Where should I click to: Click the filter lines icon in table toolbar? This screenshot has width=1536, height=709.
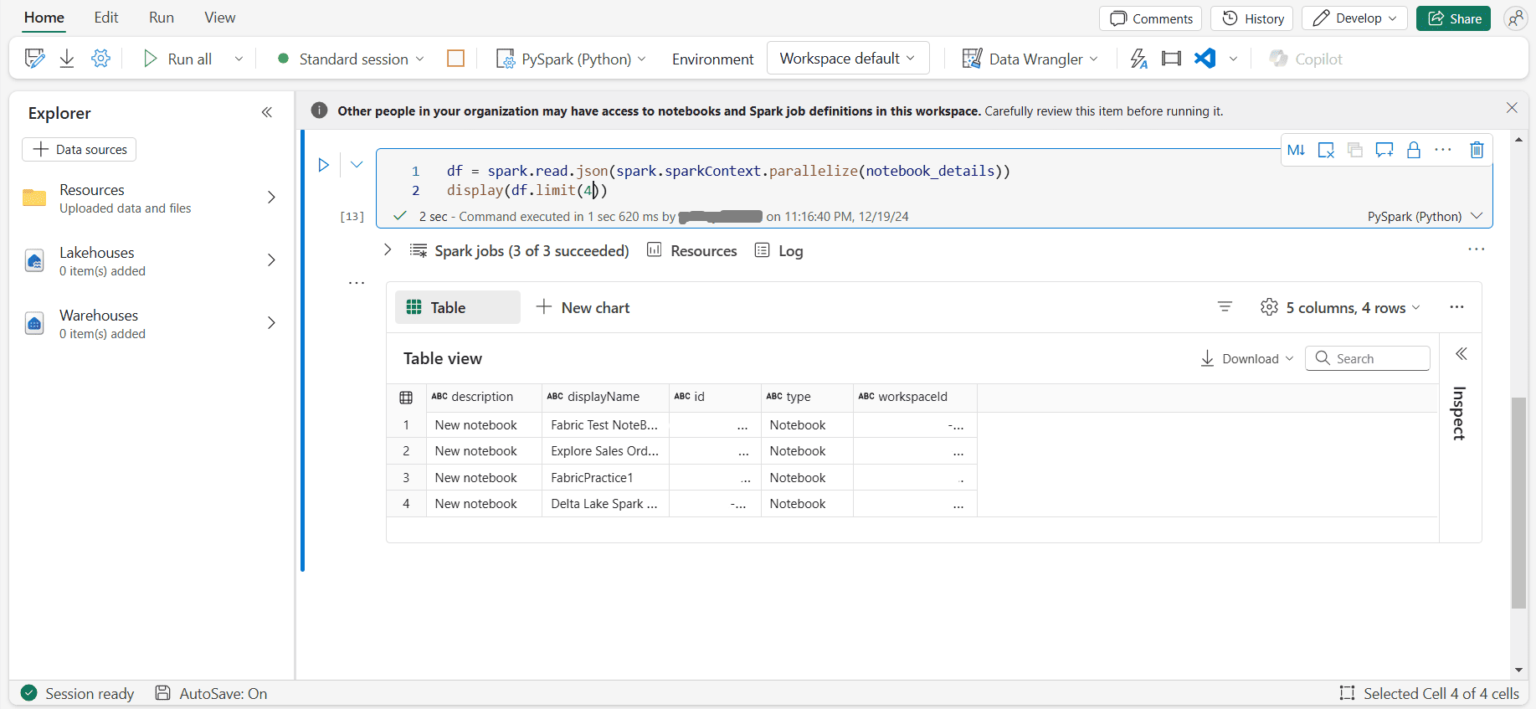click(1225, 307)
